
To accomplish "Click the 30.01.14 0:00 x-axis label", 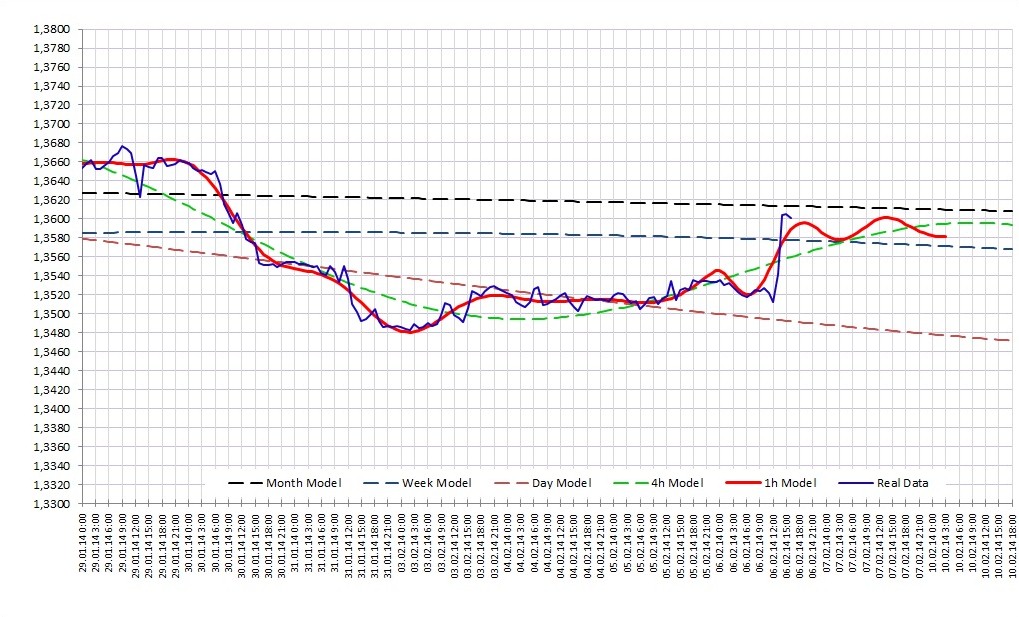I will (189, 542).
